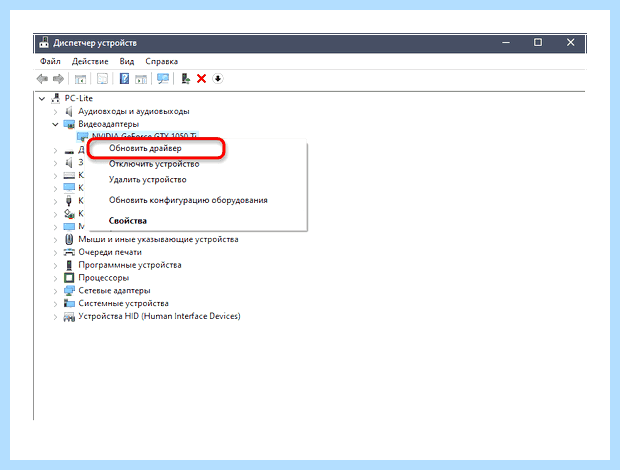Maximize the Диспетчер устройств window
Image resolution: width=620 pixels, height=470 pixels.
(x=538, y=42)
